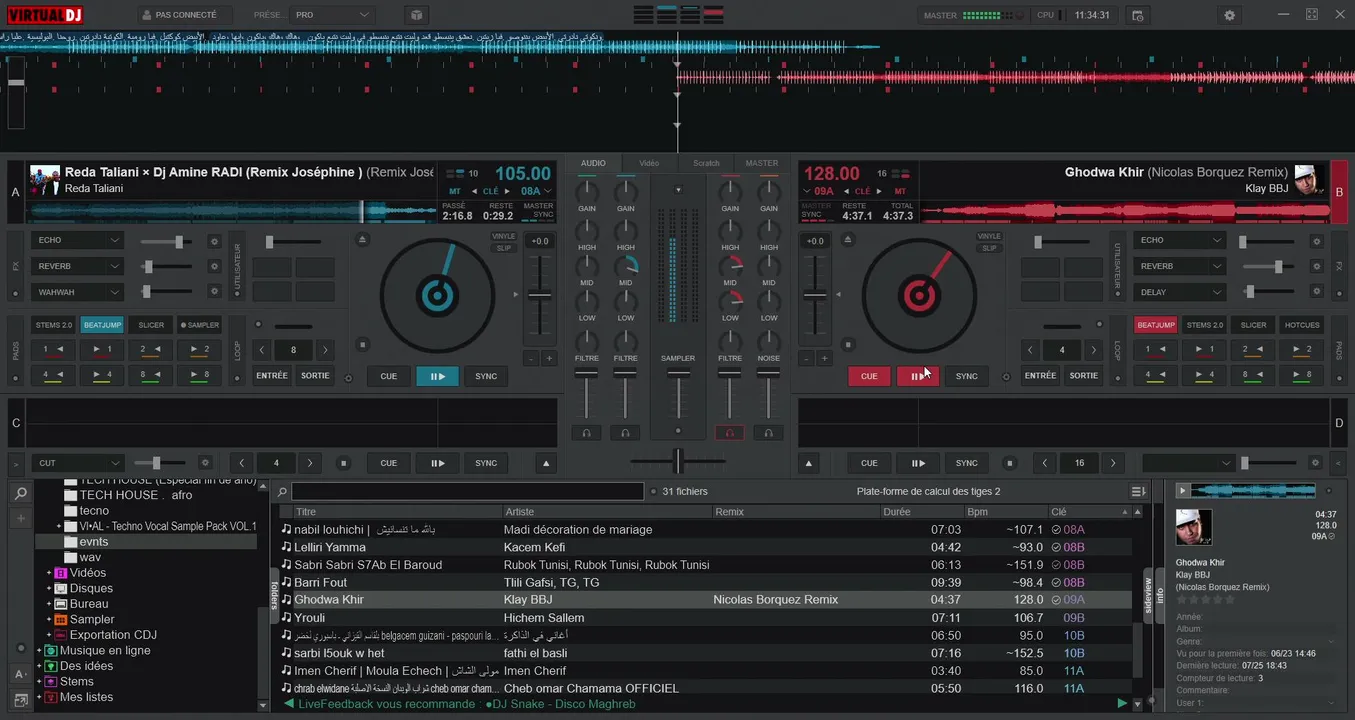Viewport: 1355px width, 720px height.
Task: Click the play/pause button on deck B
Action: click(918, 376)
